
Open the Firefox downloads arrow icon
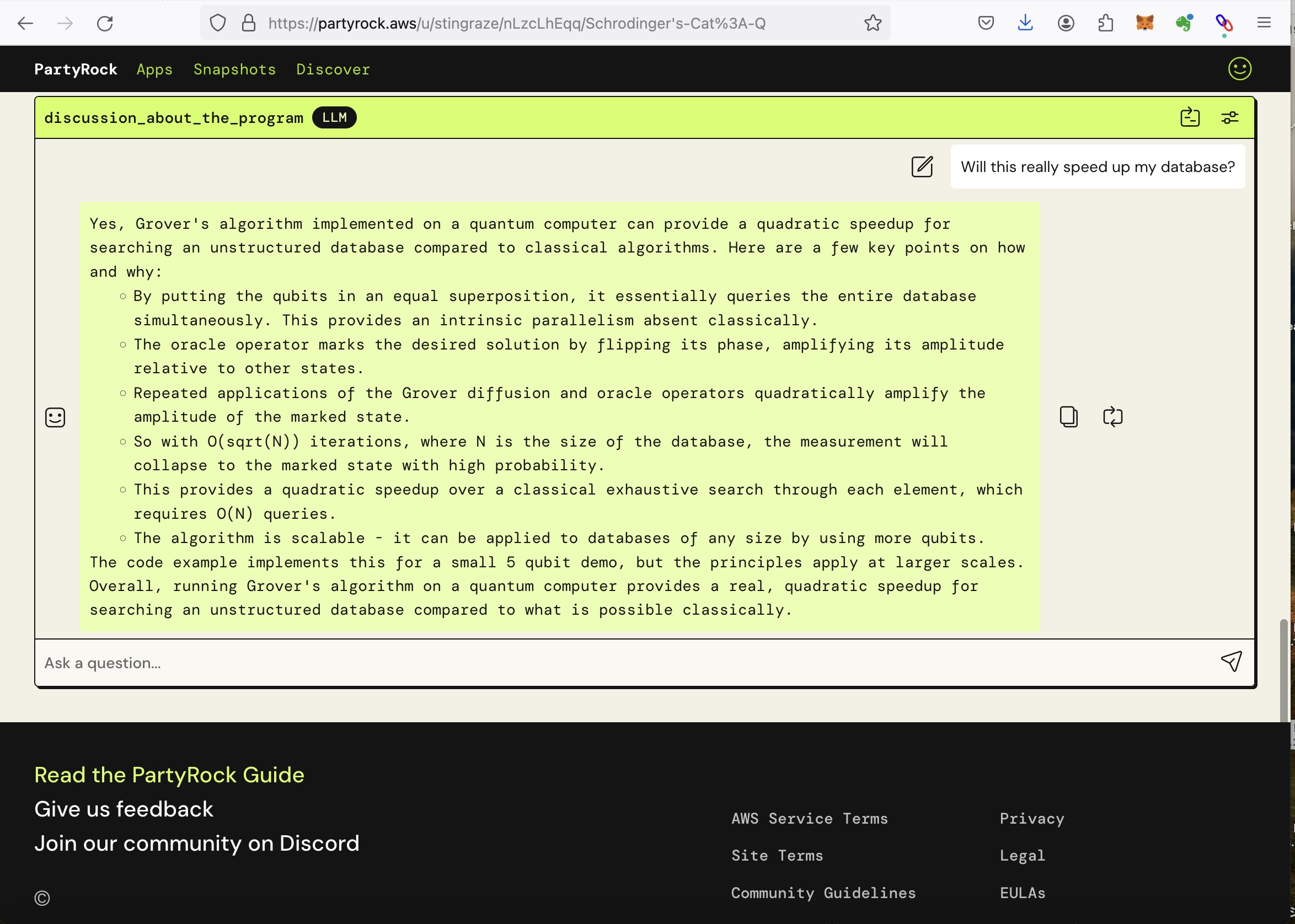click(1025, 23)
